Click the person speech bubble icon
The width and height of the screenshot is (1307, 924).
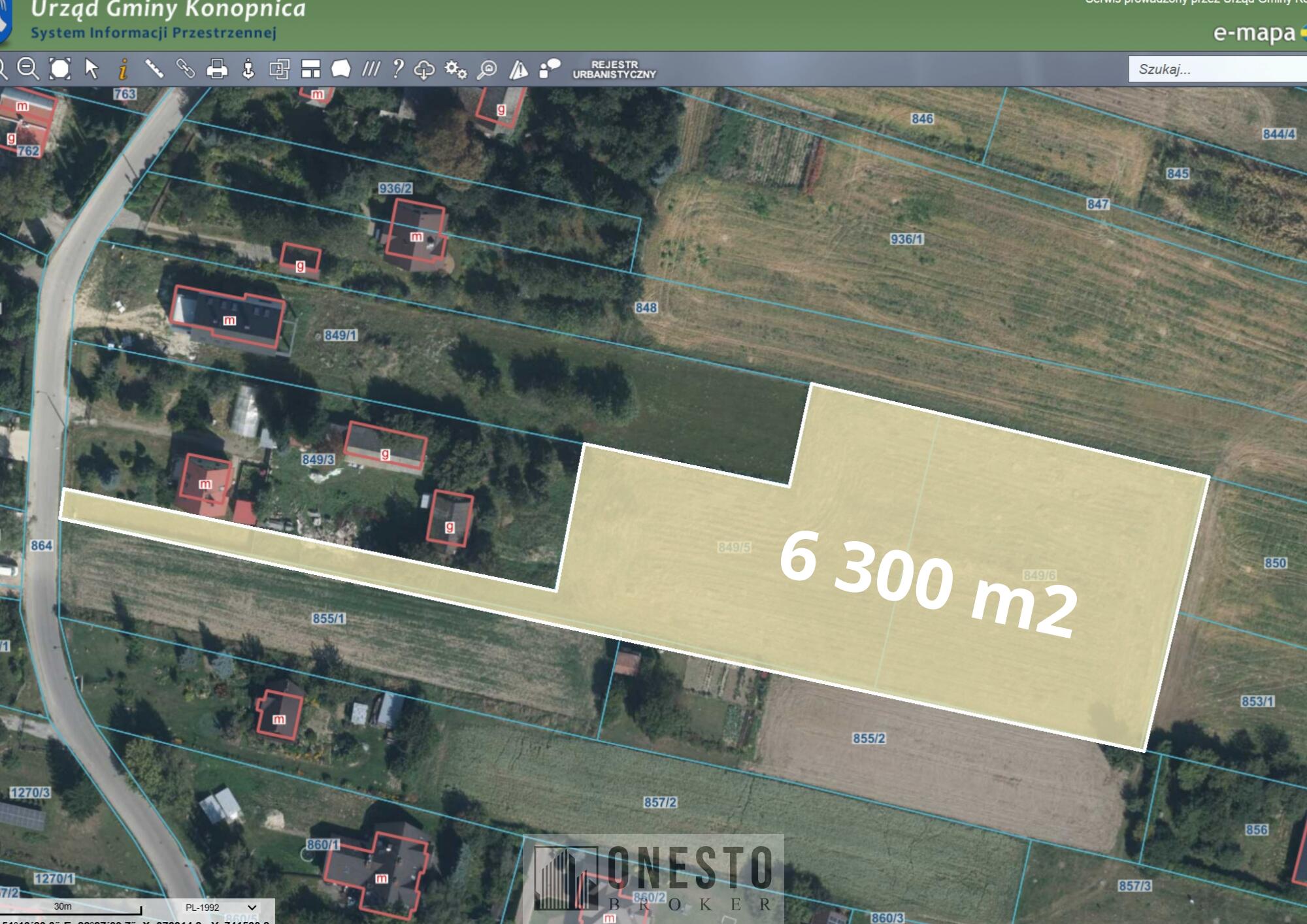pyautogui.click(x=550, y=69)
